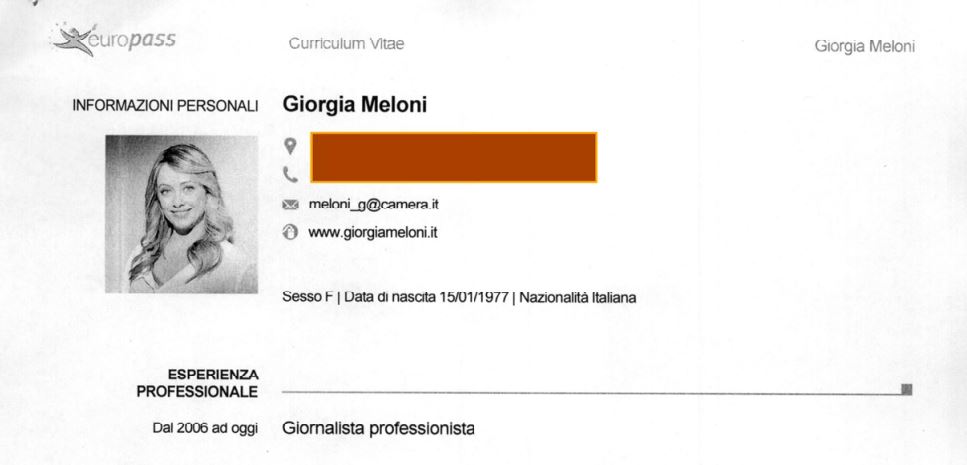Click the gray square section marker

click(907, 389)
